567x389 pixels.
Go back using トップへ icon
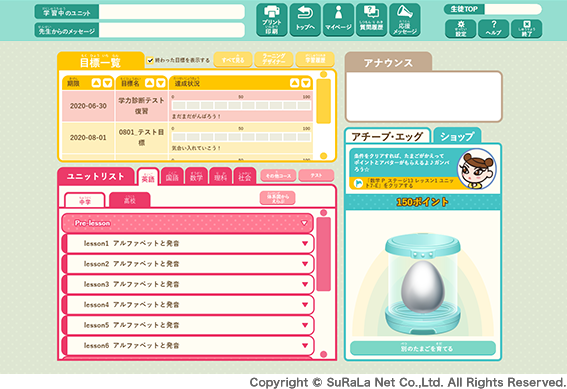point(305,20)
